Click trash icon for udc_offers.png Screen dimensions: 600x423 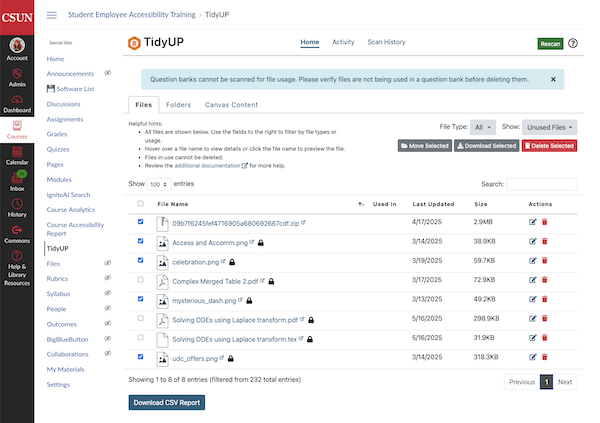(x=545, y=357)
